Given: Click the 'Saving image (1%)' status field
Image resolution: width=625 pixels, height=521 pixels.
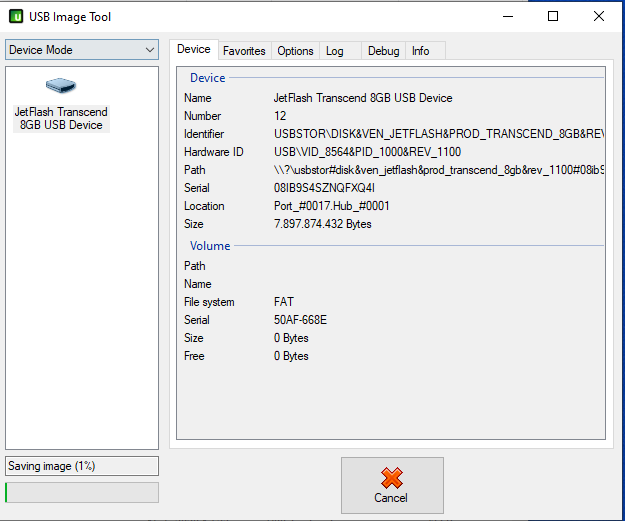Looking at the screenshot, I should click(82, 466).
